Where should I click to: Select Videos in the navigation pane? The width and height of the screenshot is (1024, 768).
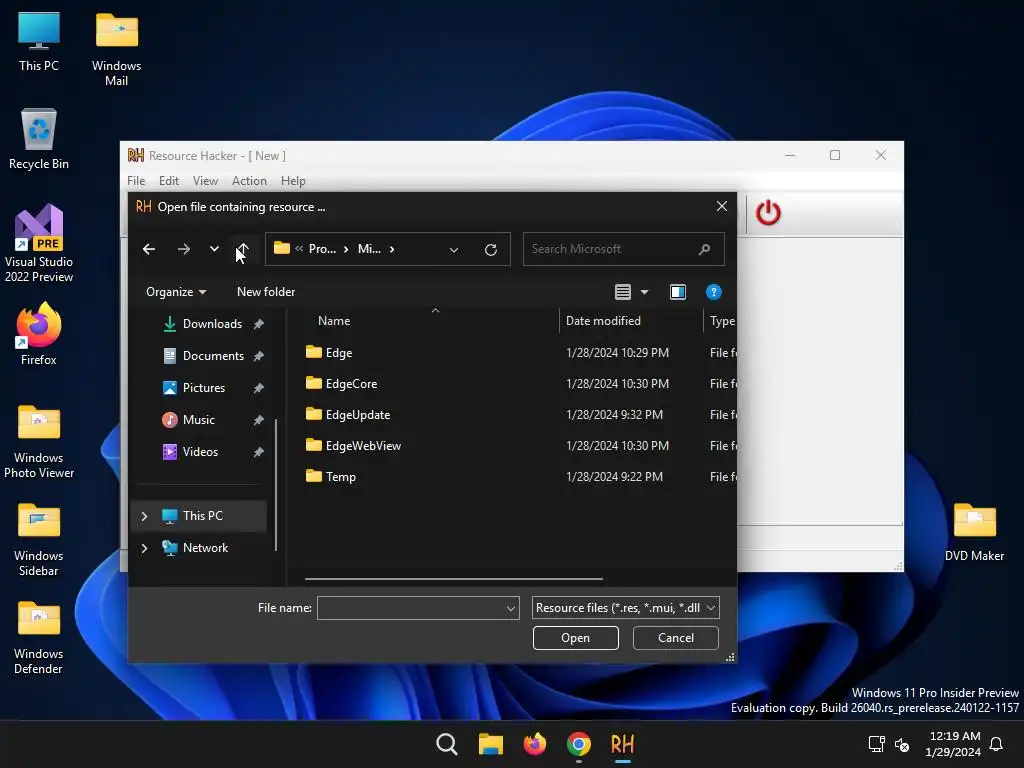coord(200,452)
